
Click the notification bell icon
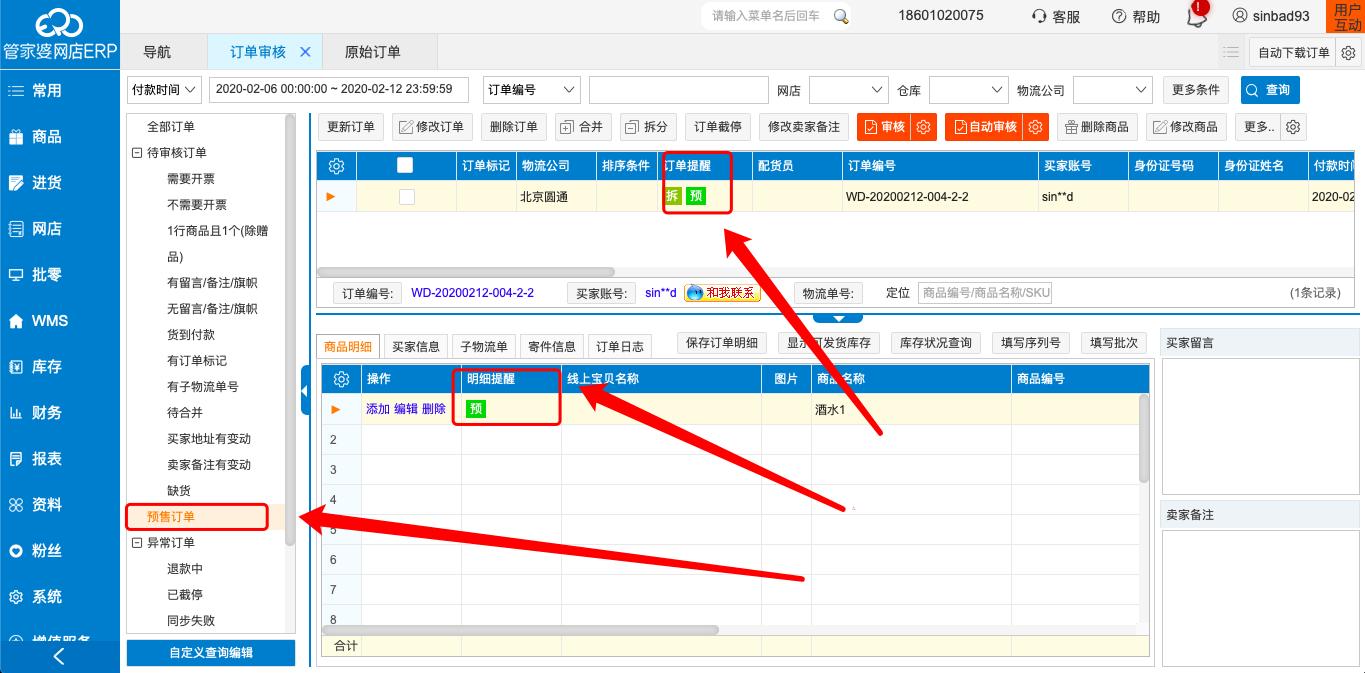1195,17
